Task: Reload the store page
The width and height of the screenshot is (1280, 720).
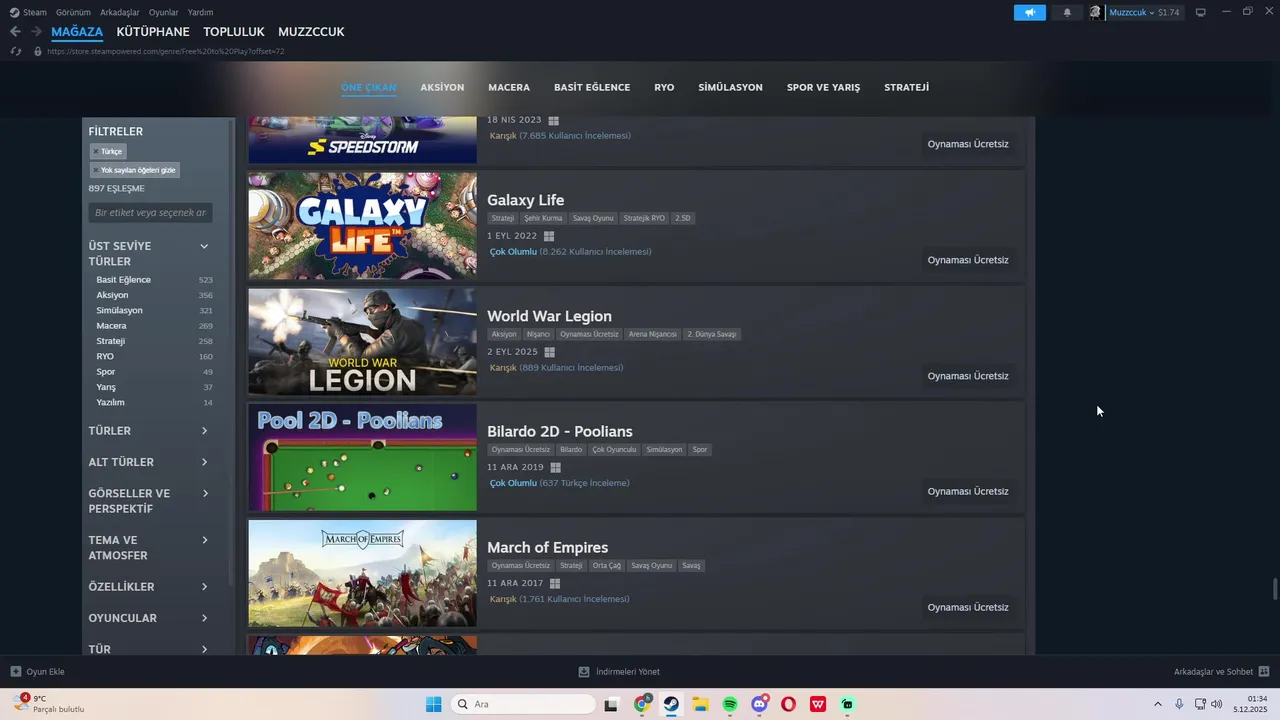Action: pyautogui.click(x=15, y=51)
